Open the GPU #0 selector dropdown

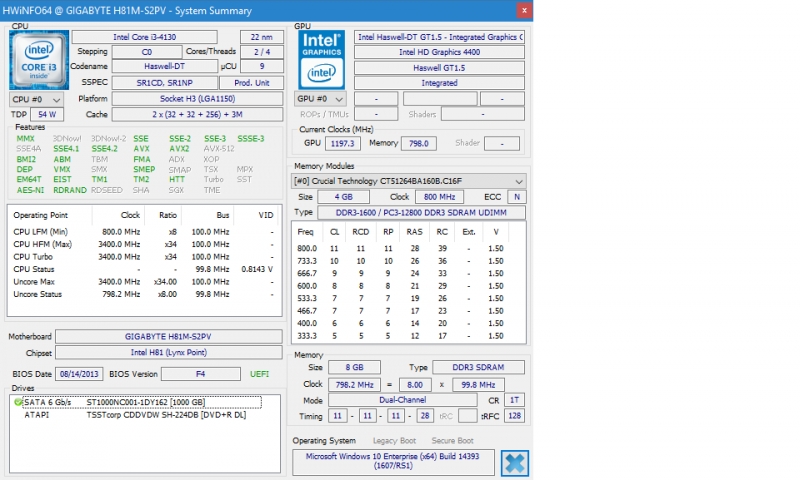point(321,99)
